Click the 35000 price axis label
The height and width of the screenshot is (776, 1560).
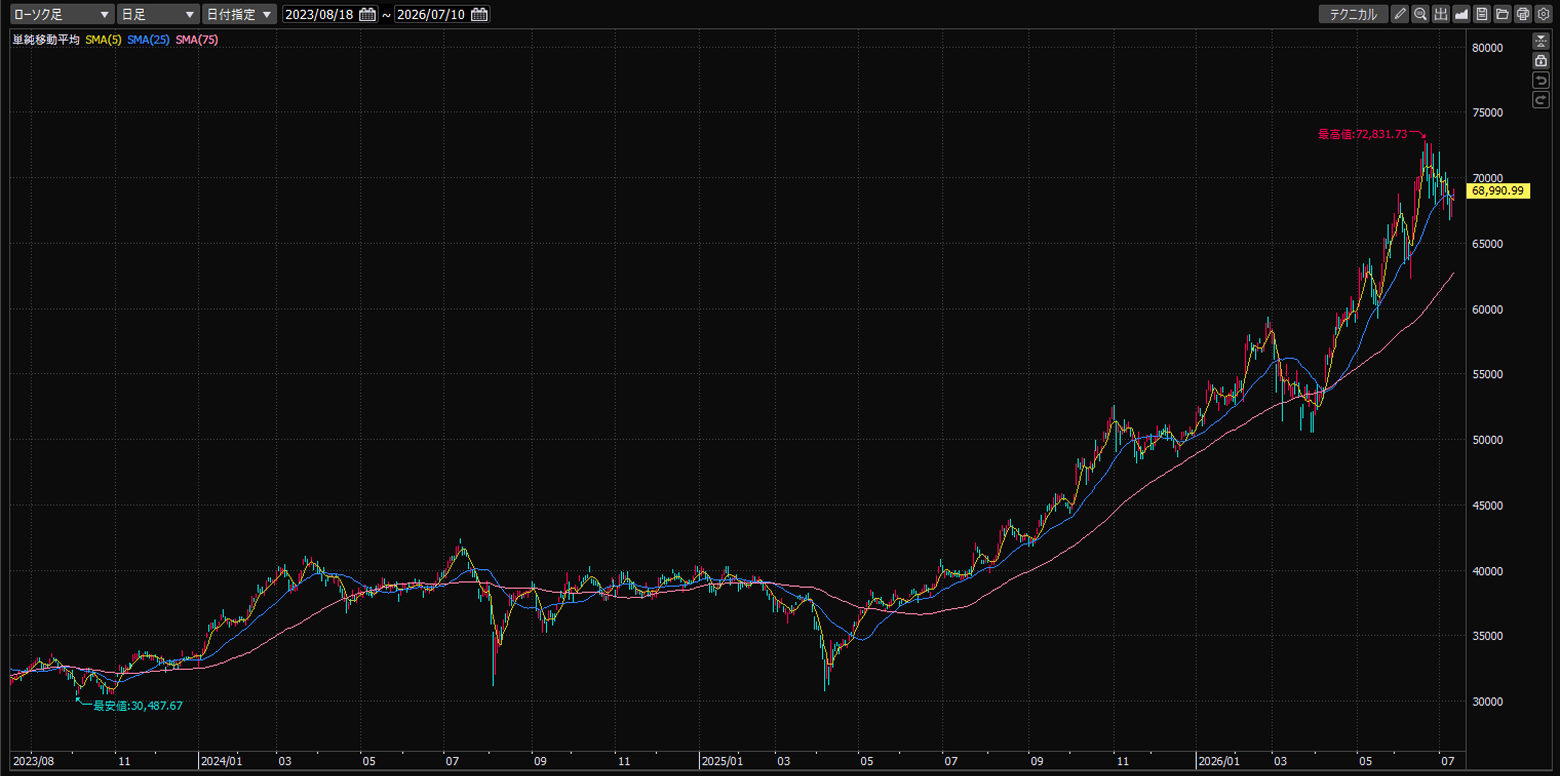[x=1488, y=636]
